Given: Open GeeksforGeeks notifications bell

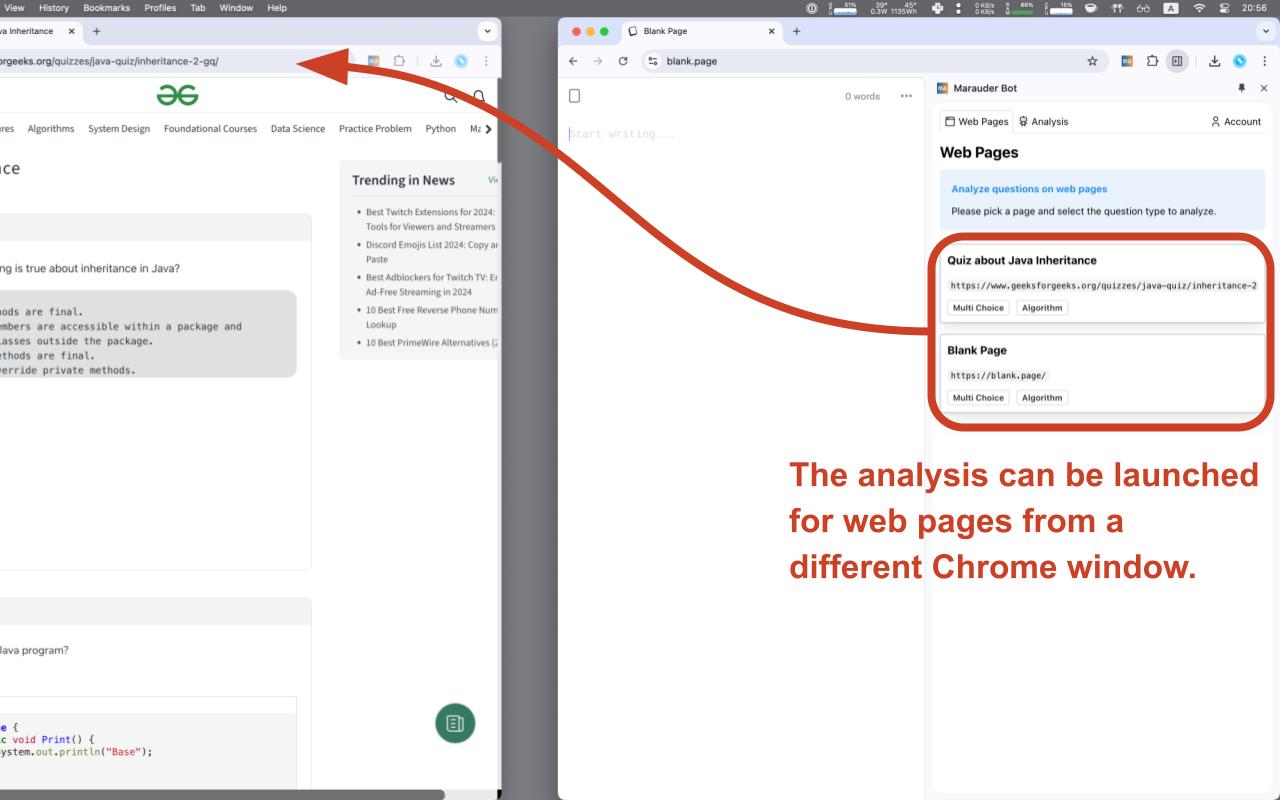Looking at the screenshot, I should [x=479, y=96].
